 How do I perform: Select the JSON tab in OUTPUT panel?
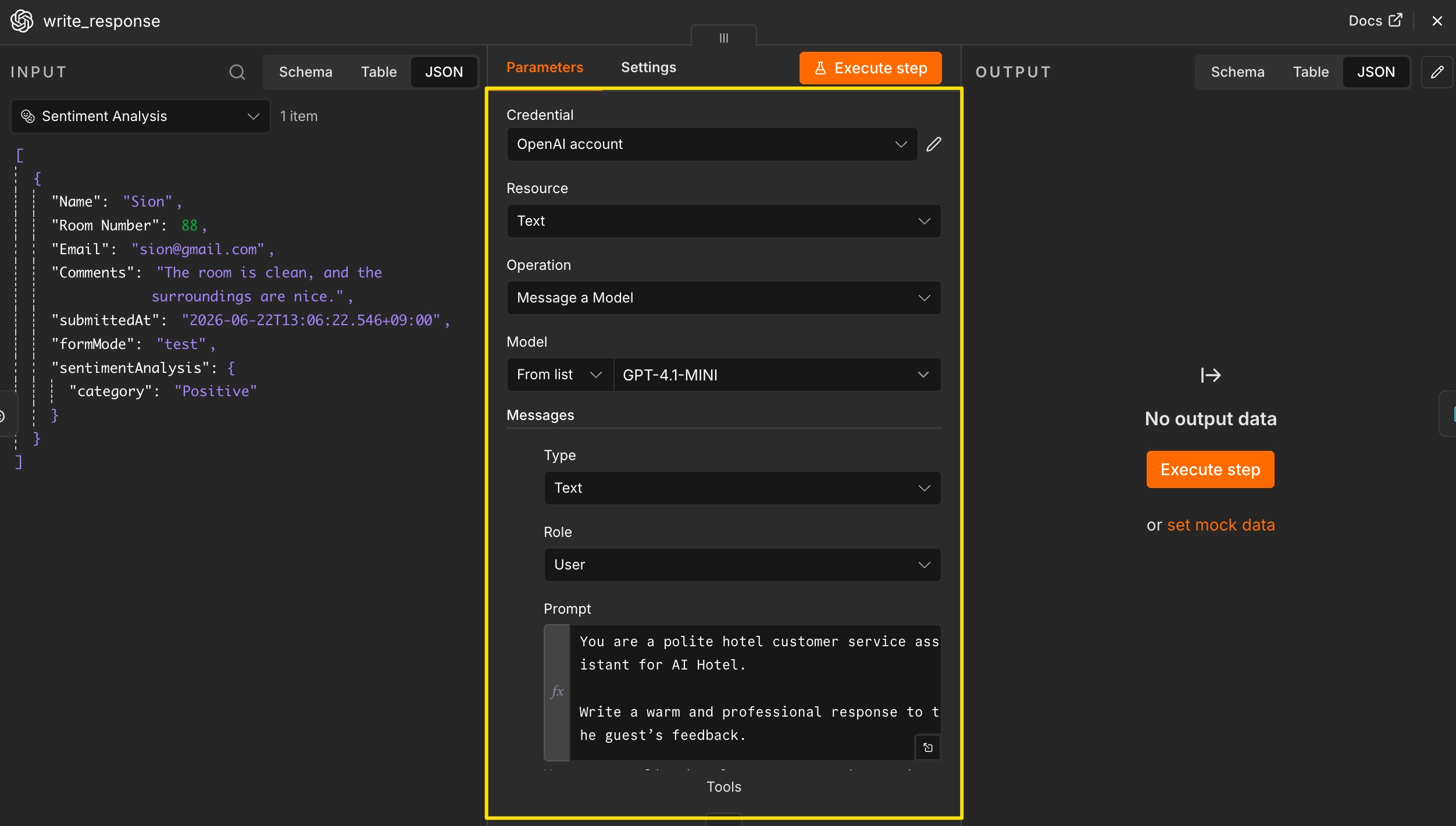[1376, 72]
